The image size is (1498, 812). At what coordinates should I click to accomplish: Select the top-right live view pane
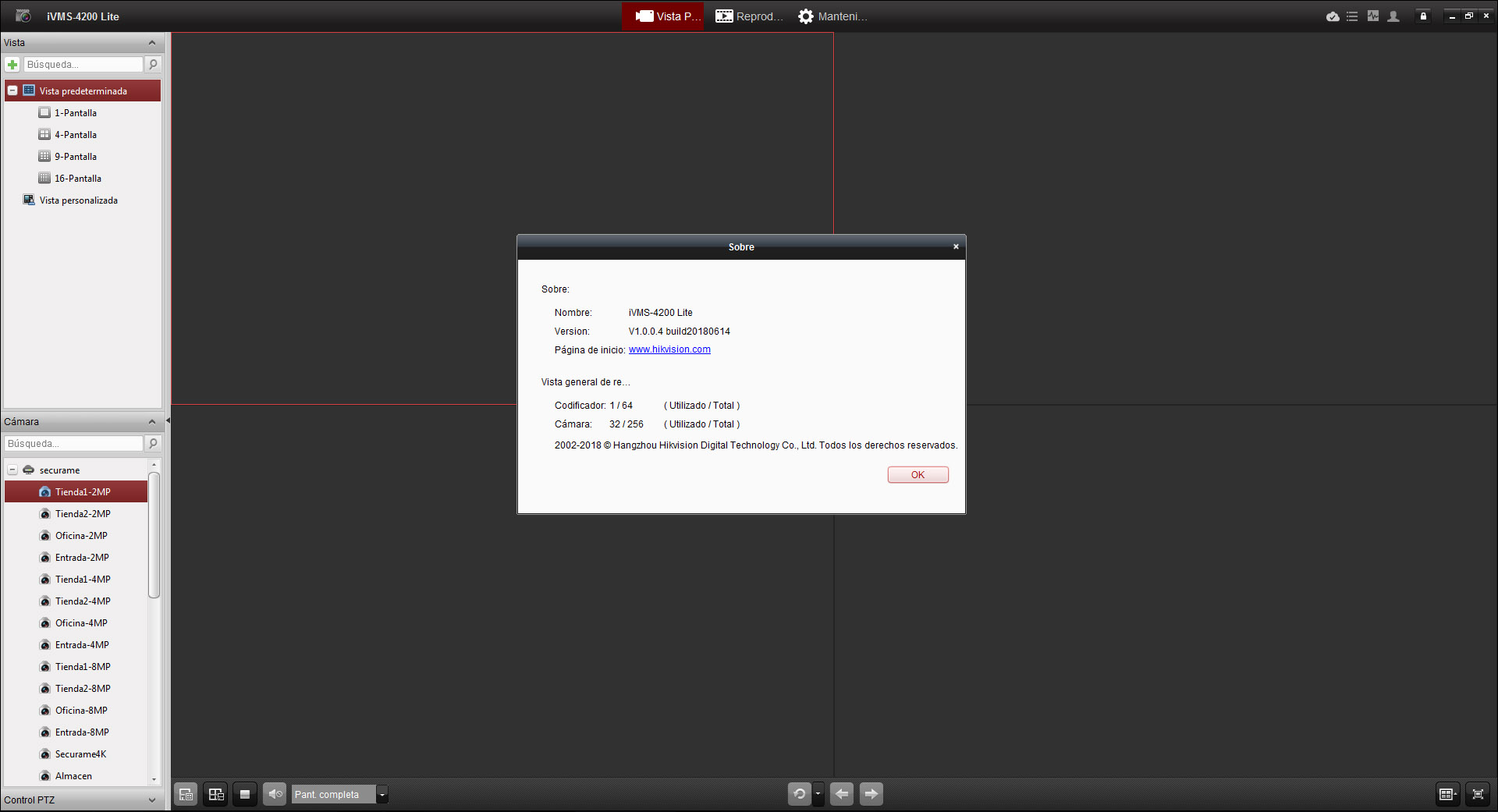tap(1165, 218)
